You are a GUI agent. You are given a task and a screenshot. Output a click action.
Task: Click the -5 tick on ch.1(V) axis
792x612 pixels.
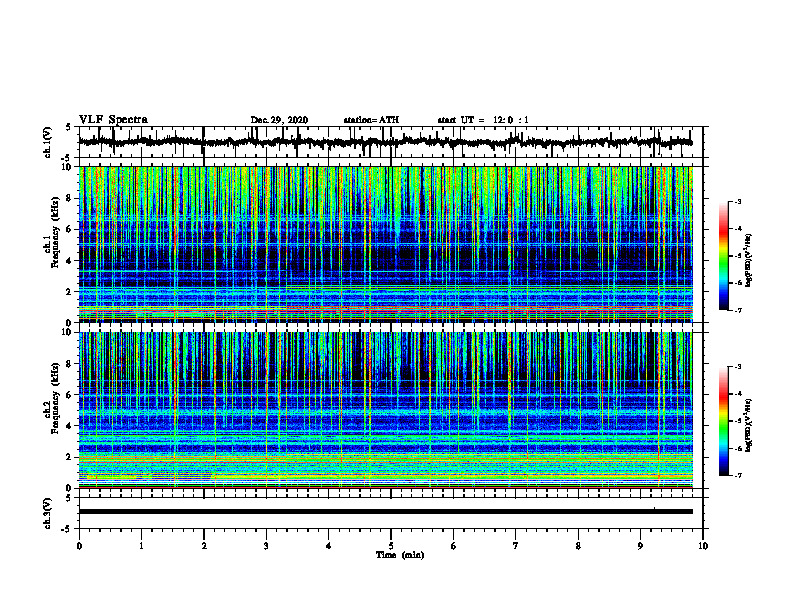[66, 157]
